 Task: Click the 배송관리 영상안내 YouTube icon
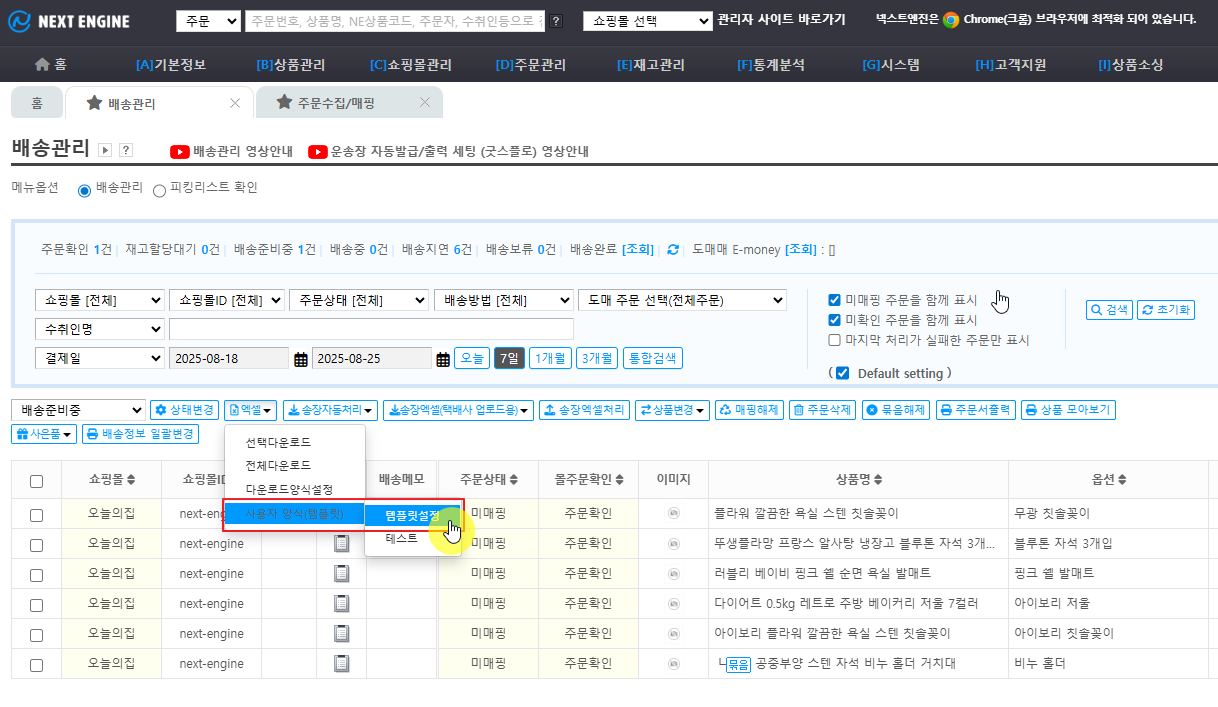[180, 152]
